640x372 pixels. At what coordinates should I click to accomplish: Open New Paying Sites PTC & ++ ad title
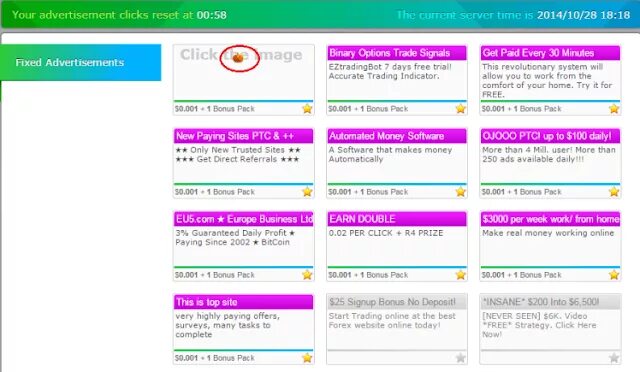244,136
